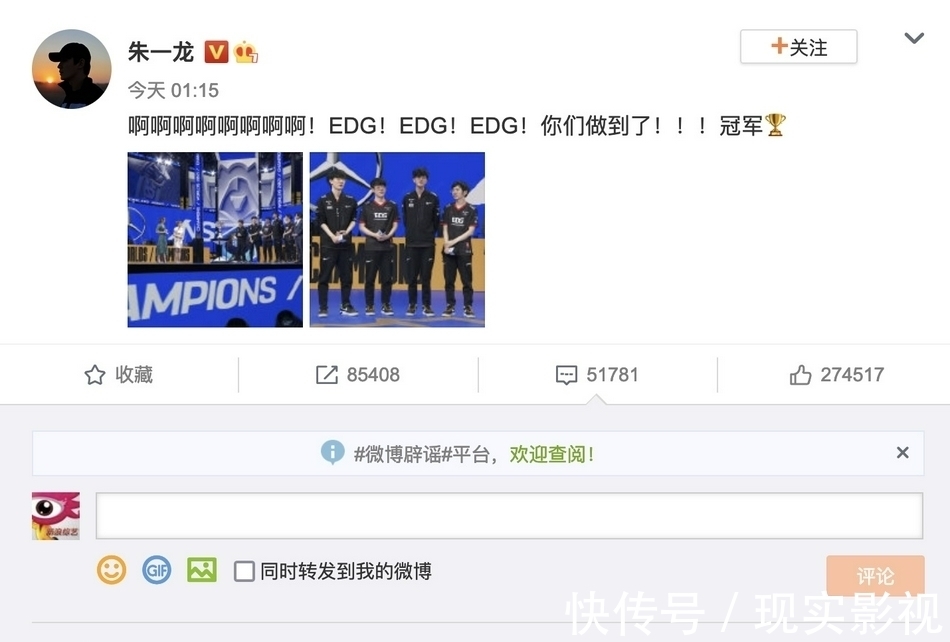The width and height of the screenshot is (950, 642).
Task: Open the smiley emoji picker
Action: 111,570
